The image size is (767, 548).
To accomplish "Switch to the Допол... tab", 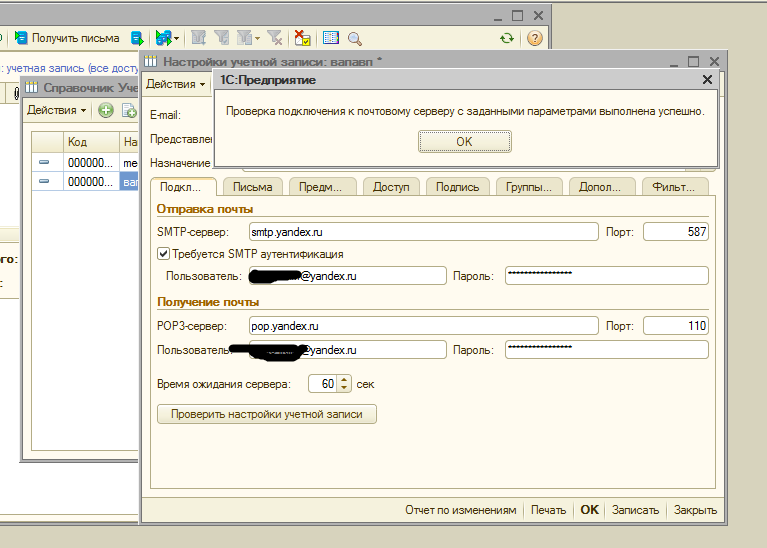I will click(602, 187).
